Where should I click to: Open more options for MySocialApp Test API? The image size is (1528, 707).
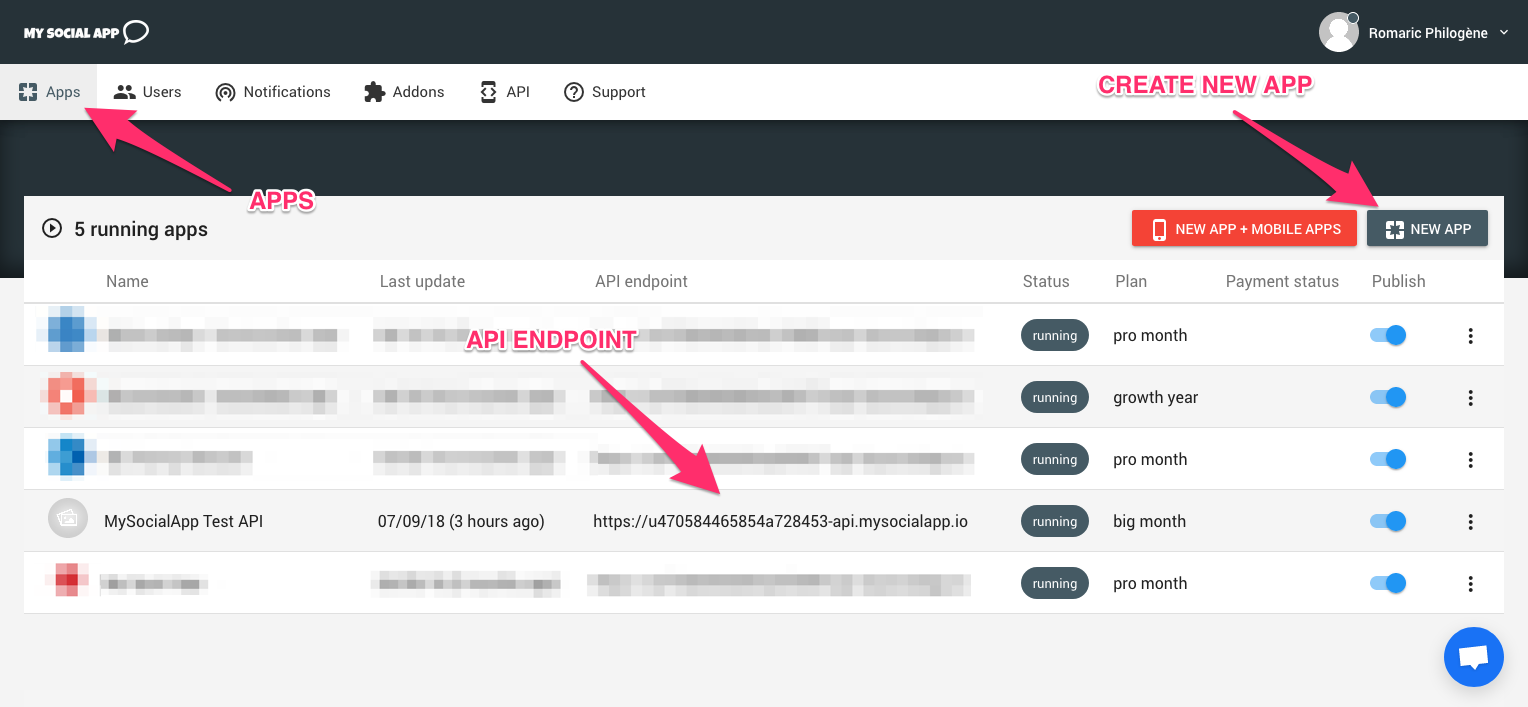pyautogui.click(x=1470, y=521)
